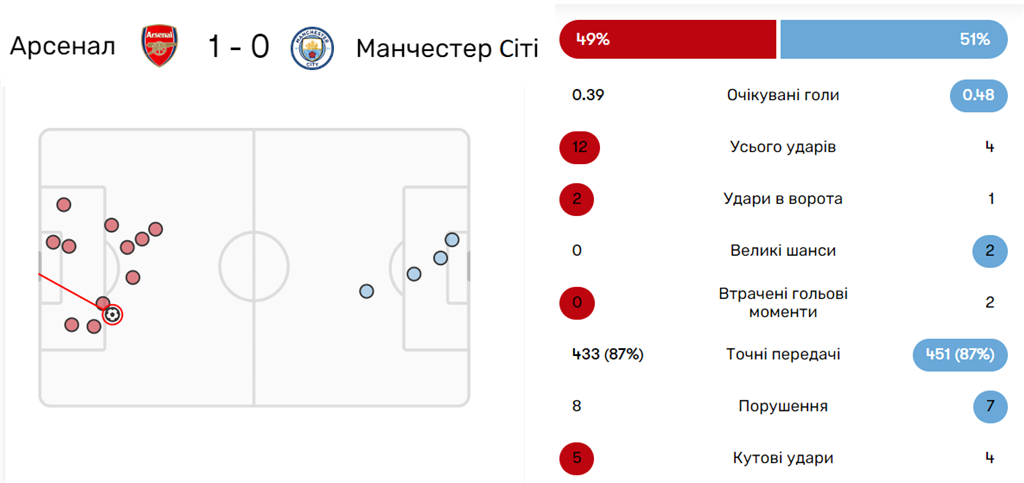Open the Манчестер Сіті team name link
The width and height of the screenshot is (1024, 483).
447,49
